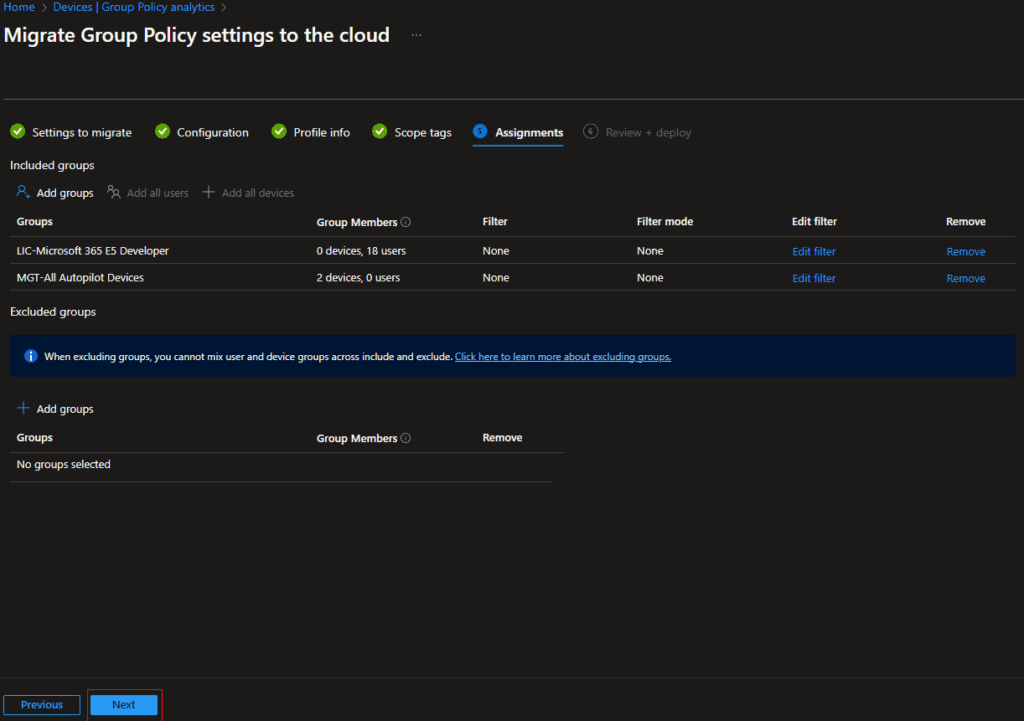Click the Add groups icon under Included groups
The width and height of the screenshot is (1024, 721).
click(24, 192)
